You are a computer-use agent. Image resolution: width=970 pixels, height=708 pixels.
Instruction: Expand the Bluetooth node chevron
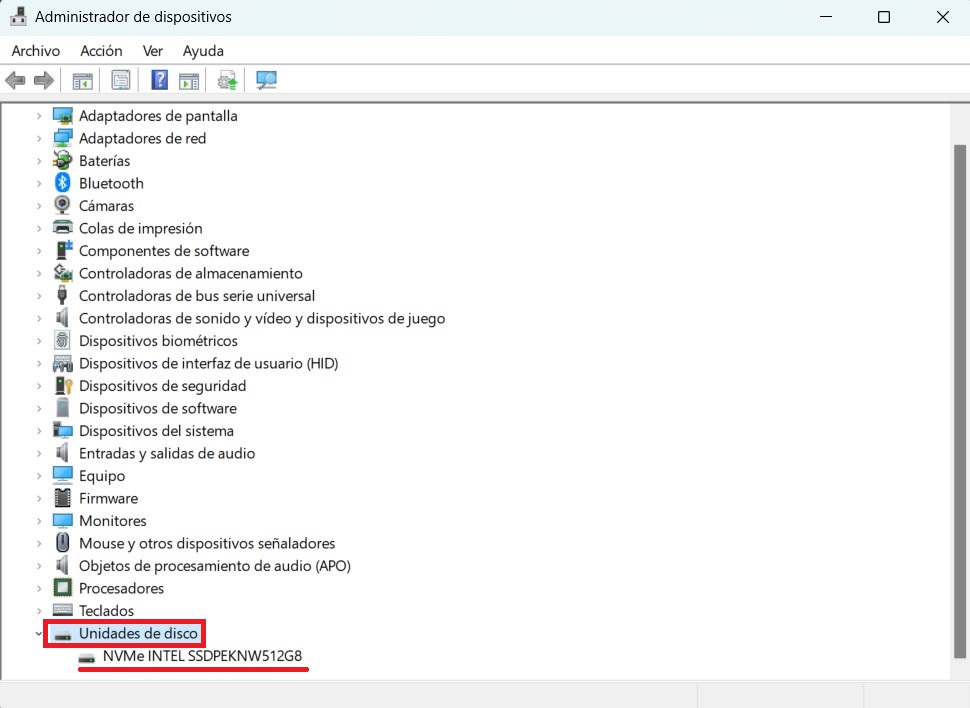point(39,183)
